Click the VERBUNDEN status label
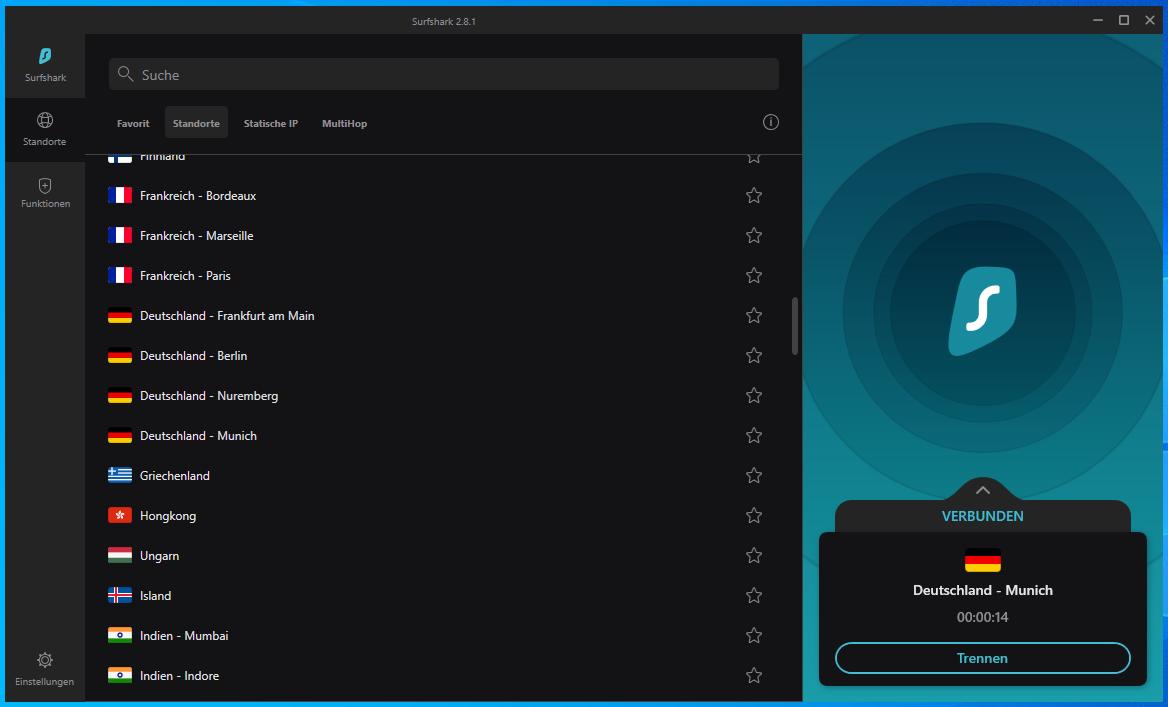The image size is (1168, 707). pyautogui.click(x=983, y=516)
